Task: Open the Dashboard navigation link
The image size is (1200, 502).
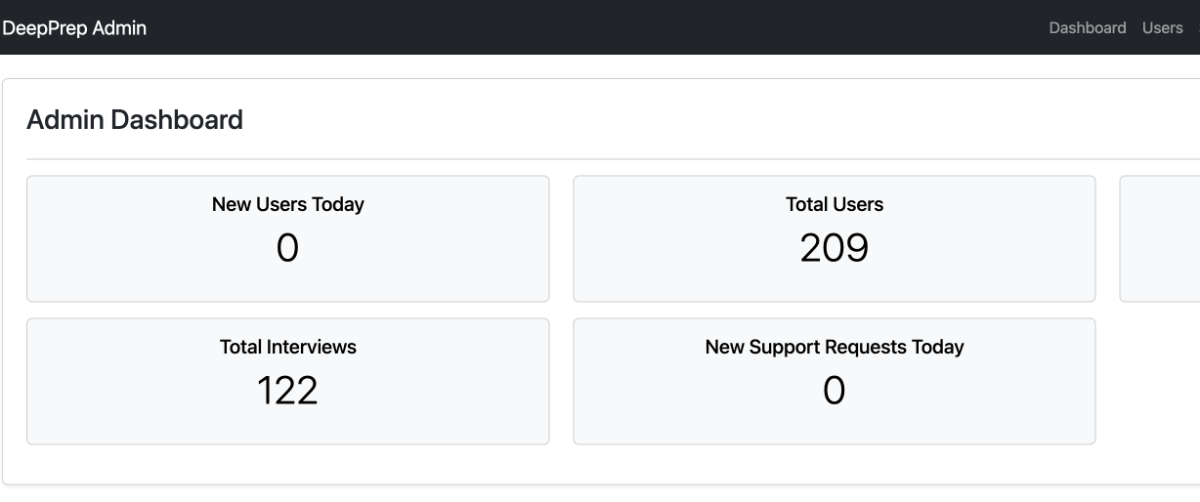Action: [1087, 28]
